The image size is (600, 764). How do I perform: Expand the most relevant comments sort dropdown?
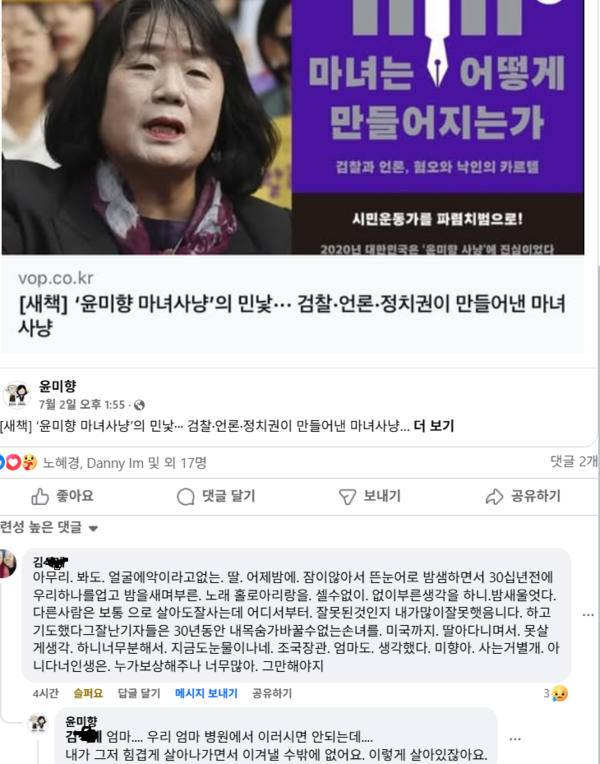point(49,528)
